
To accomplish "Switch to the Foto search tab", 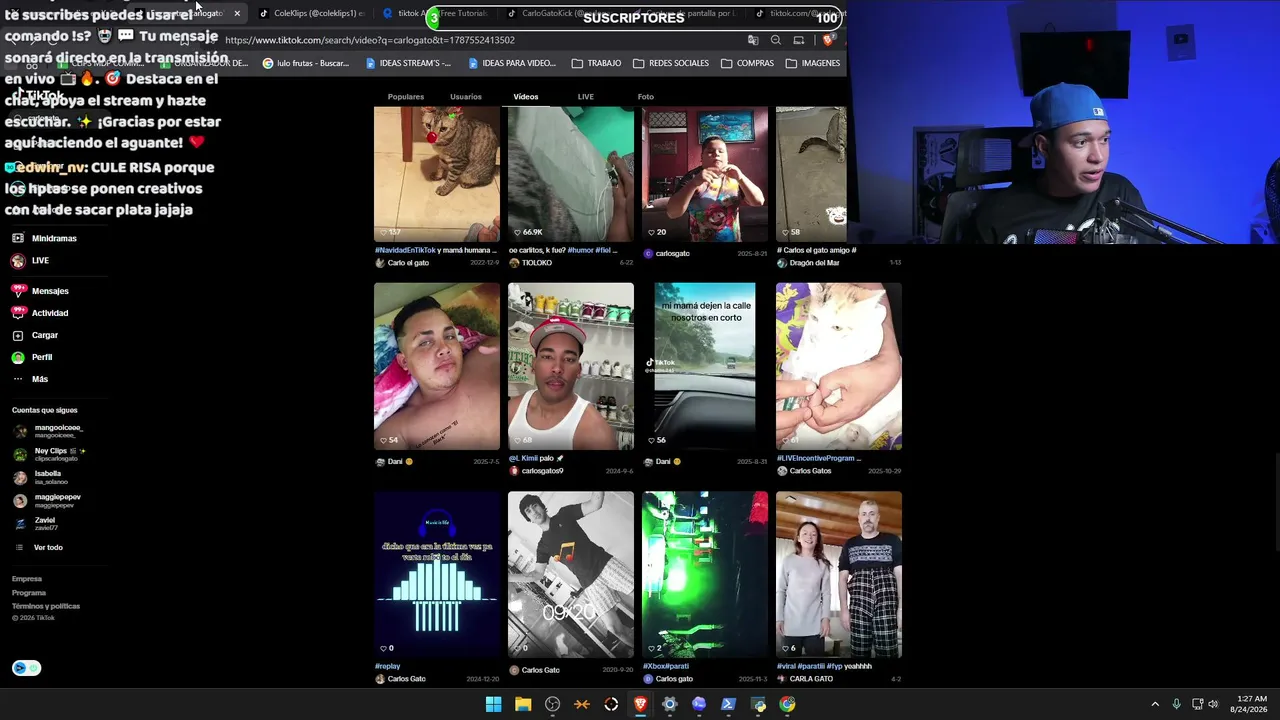I will [x=646, y=97].
